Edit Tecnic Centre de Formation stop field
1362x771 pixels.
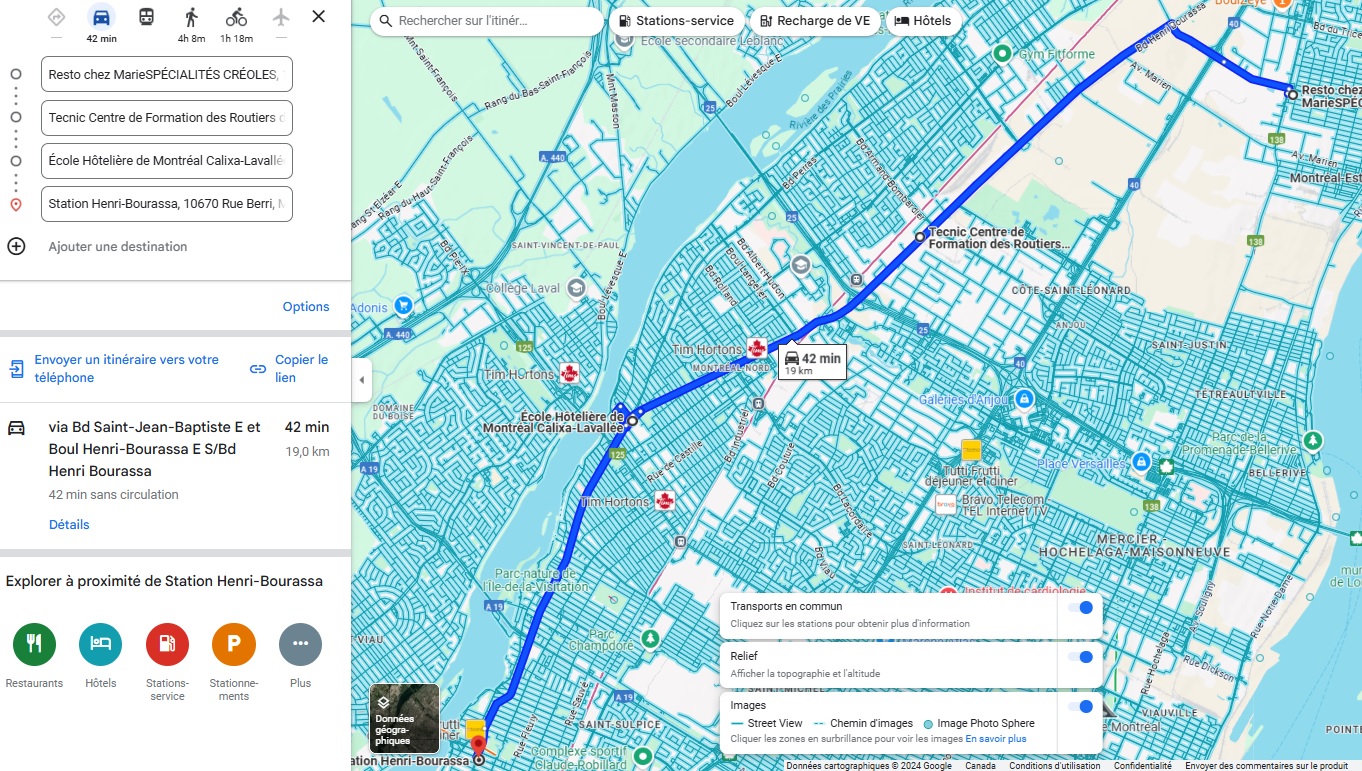coord(167,118)
